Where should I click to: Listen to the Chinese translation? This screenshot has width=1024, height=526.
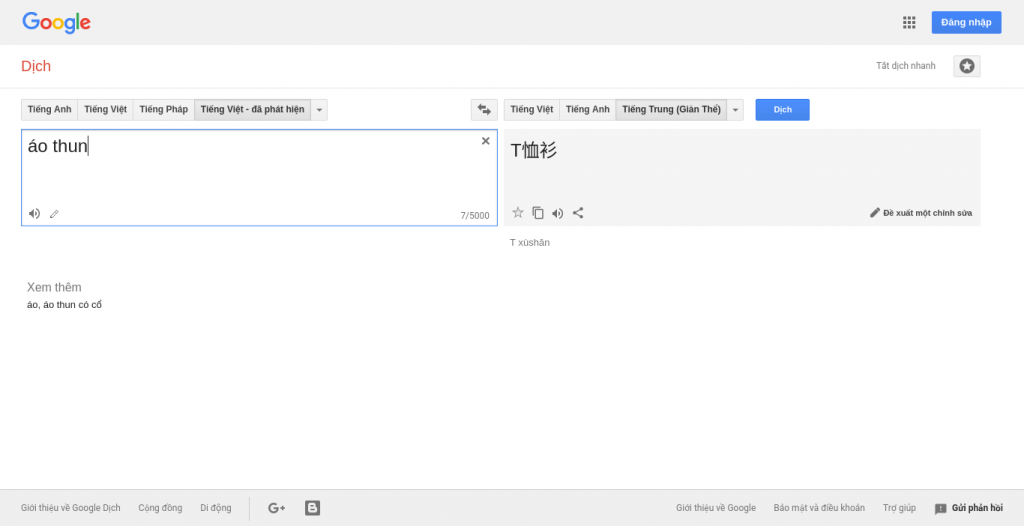558,213
